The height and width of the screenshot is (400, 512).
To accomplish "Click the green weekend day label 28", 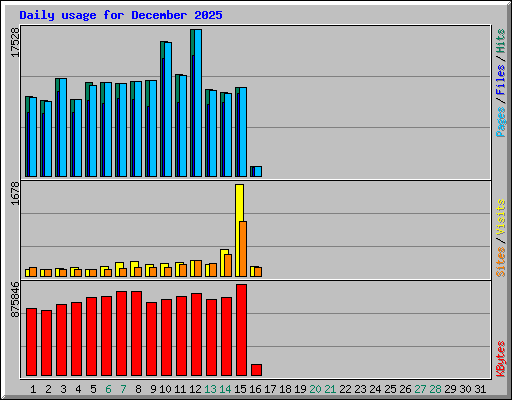I will pos(435,389).
